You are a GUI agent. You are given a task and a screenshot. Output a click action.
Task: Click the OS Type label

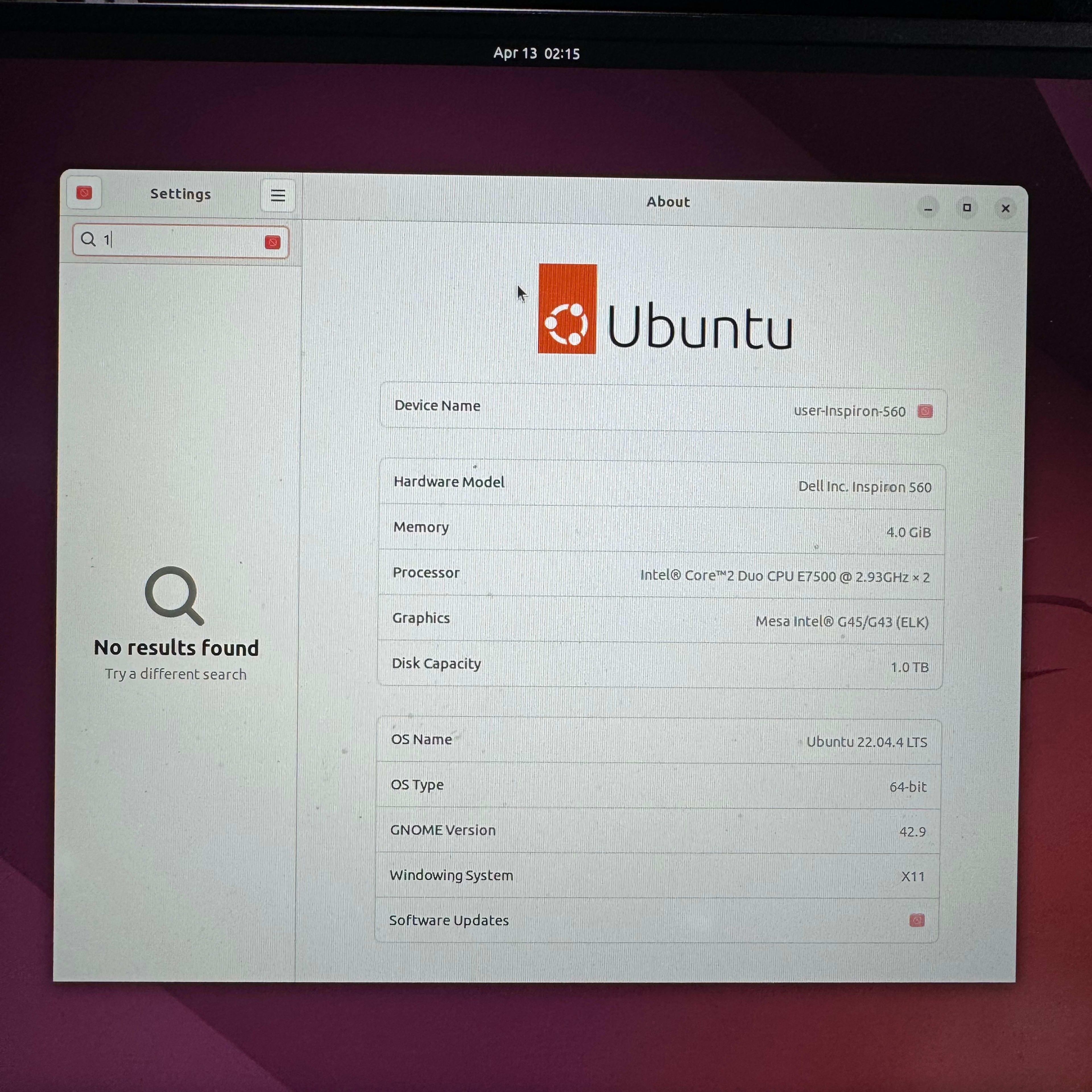coord(417,785)
